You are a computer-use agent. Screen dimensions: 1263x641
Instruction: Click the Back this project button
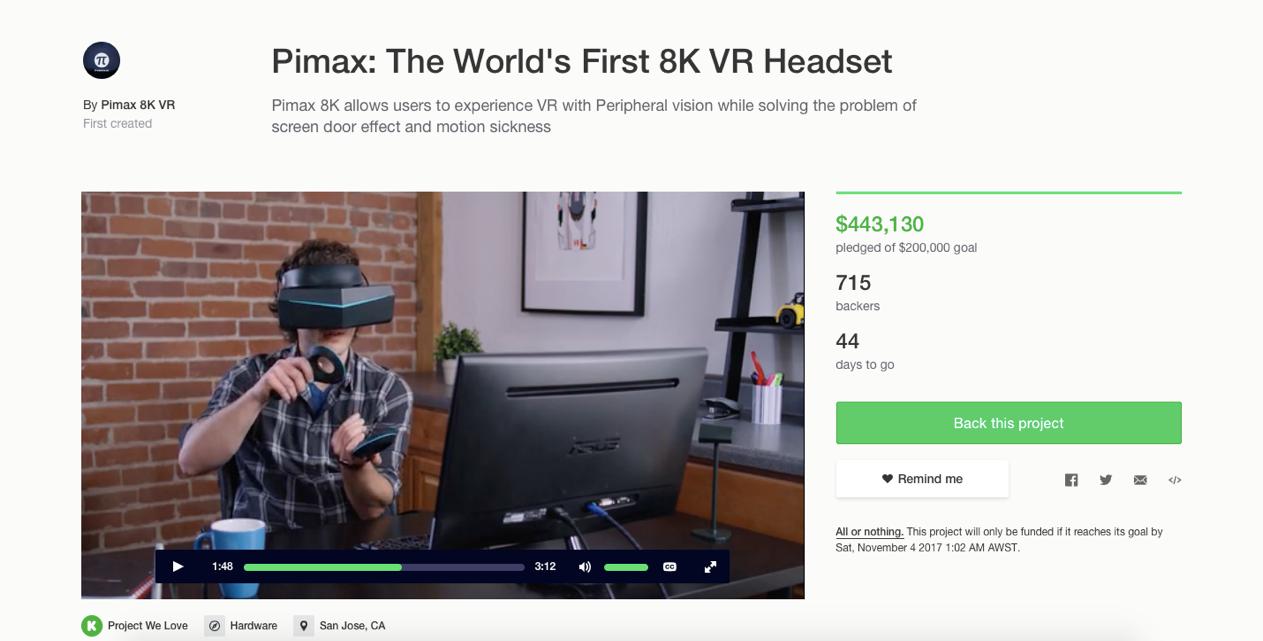[1008, 423]
